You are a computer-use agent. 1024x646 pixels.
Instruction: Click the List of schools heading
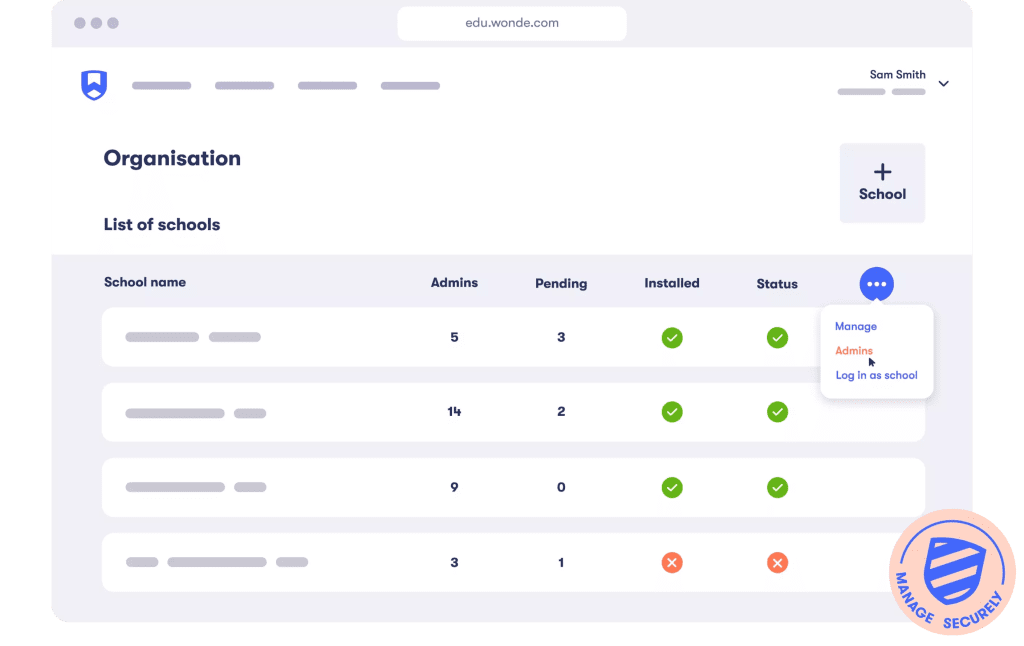(x=162, y=225)
